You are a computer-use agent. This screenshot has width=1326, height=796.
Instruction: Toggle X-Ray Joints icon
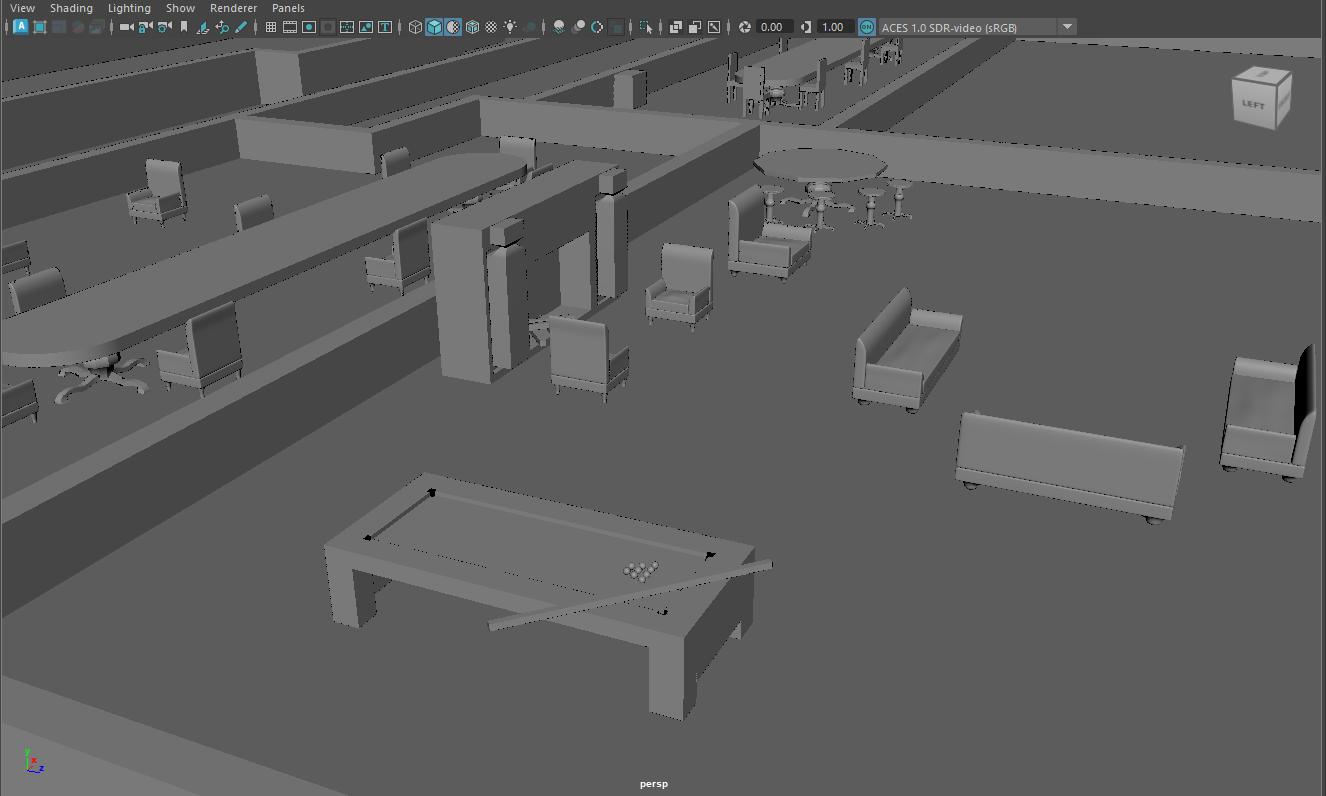coord(713,27)
